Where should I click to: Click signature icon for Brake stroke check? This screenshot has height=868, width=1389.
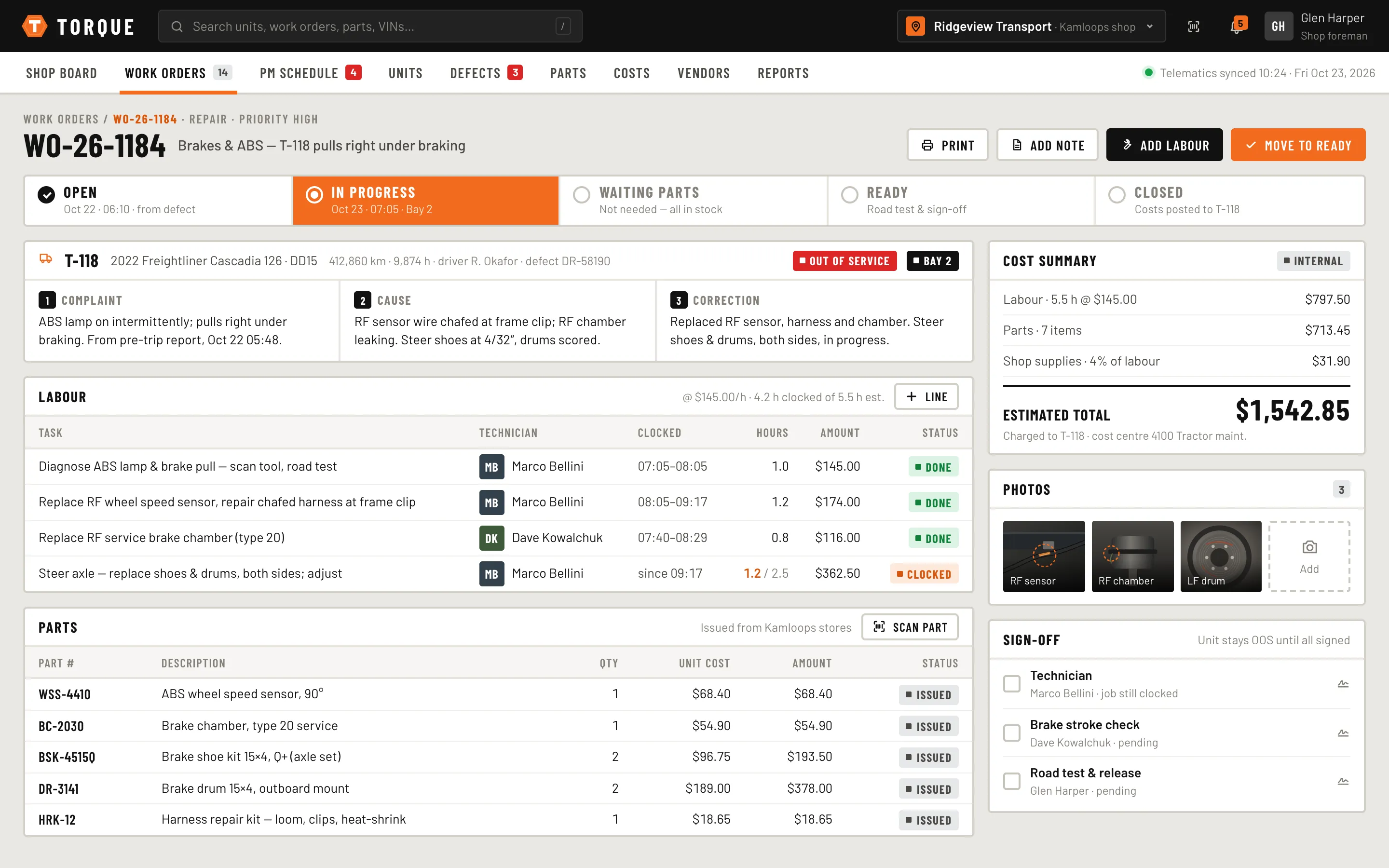[x=1343, y=733]
